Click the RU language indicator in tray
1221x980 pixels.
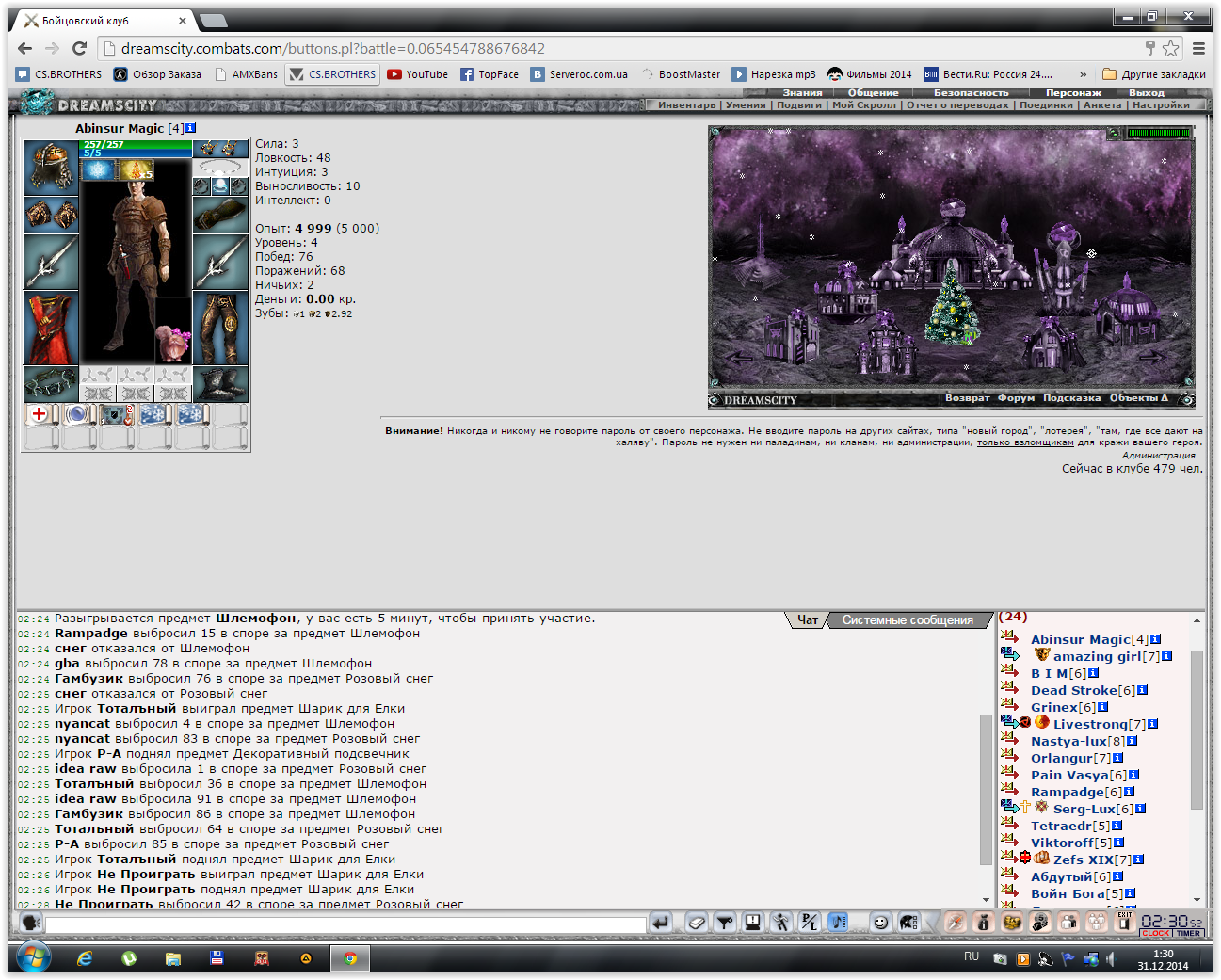click(x=972, y=956)
